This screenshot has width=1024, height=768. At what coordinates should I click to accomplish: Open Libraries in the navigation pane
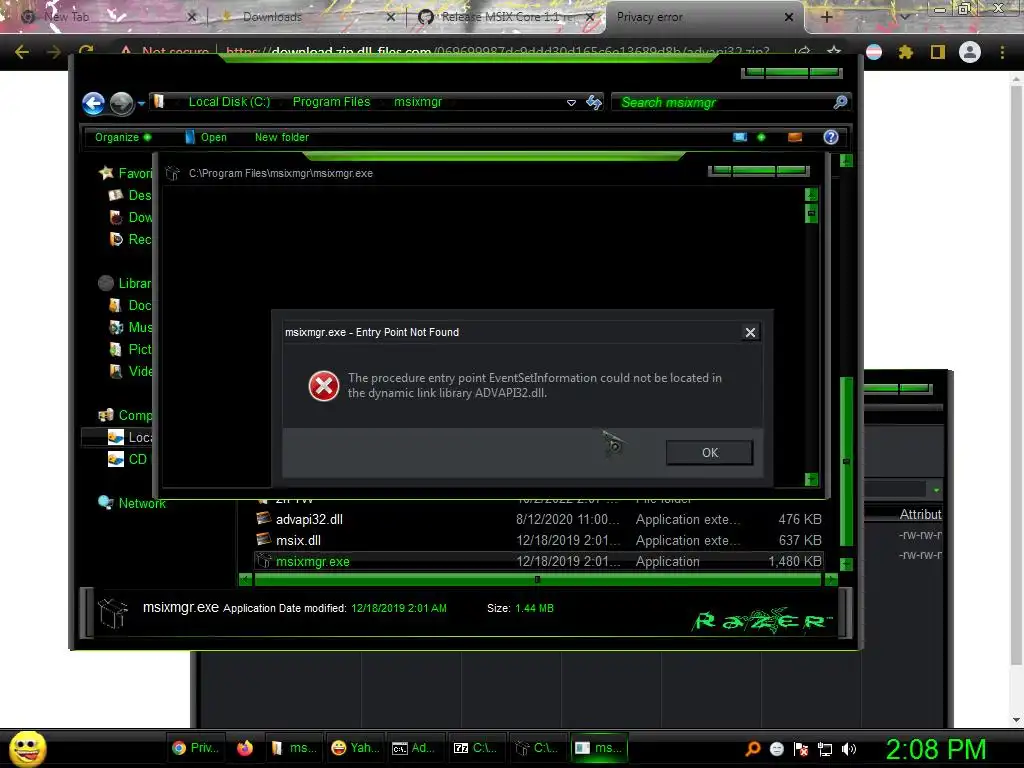point(125,283)
